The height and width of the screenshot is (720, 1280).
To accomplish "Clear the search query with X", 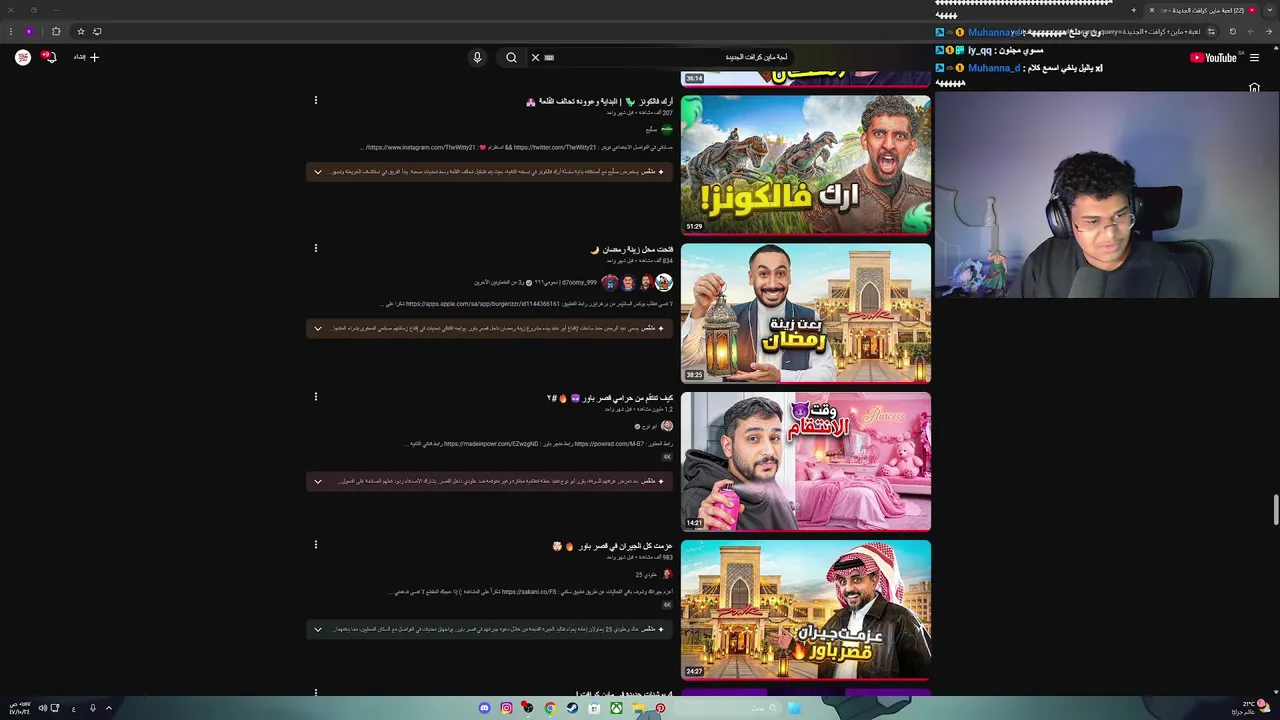I will tap(535, 57).
